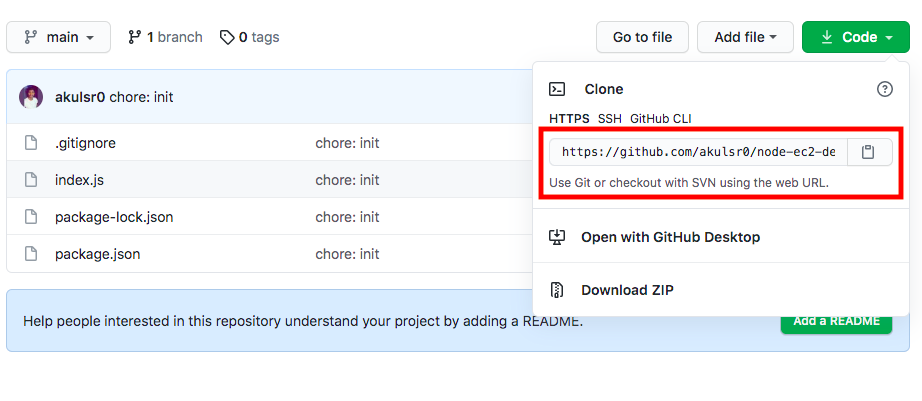Click the terminal icon beside Clone

(x=557, y=89)
